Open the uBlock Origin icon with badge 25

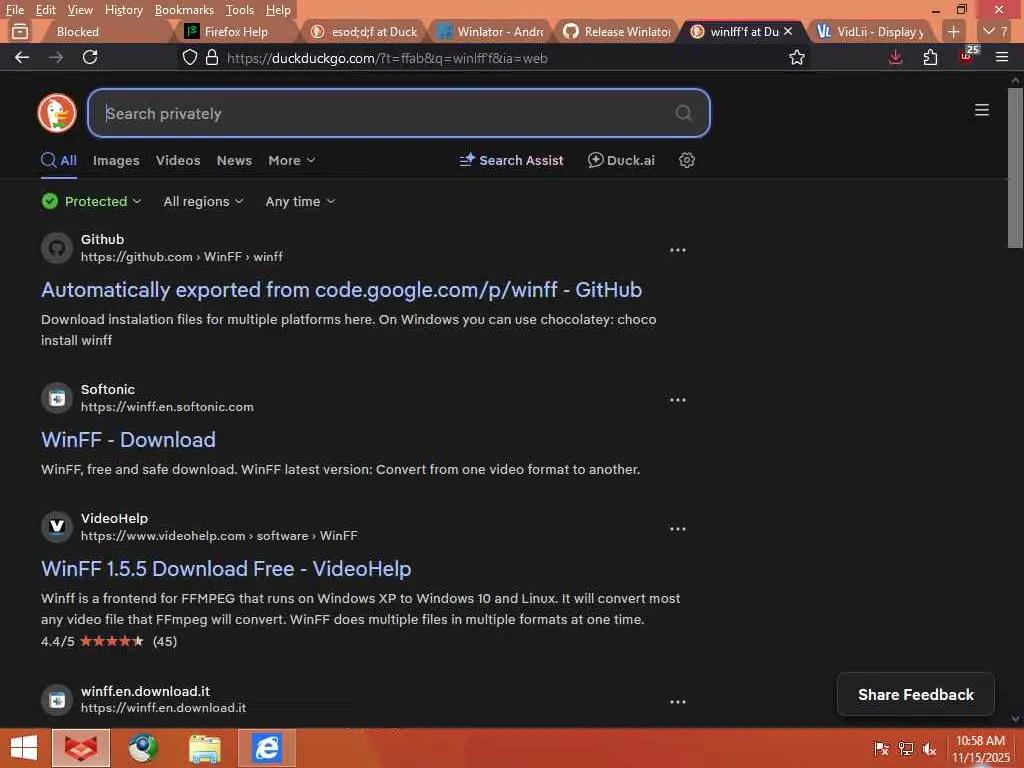(967, 56)
